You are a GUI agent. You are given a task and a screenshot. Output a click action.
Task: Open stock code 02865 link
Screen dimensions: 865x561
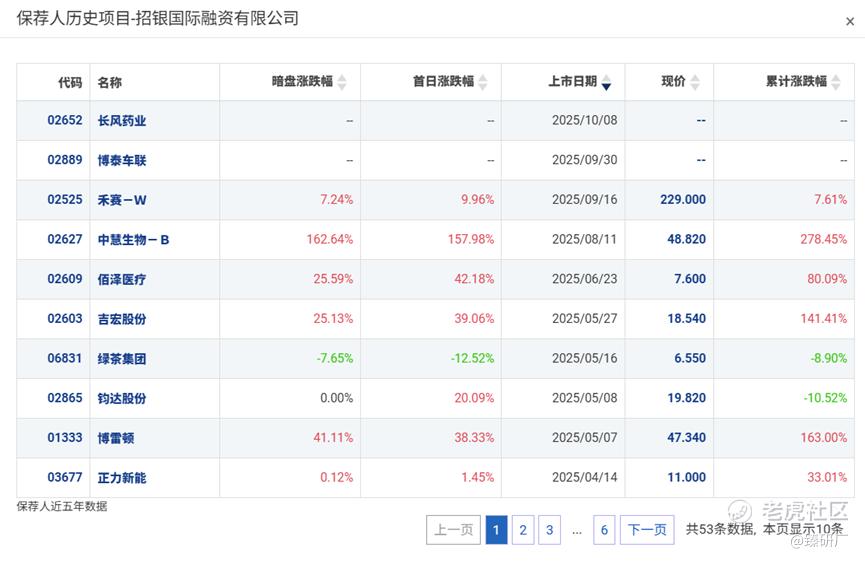point(65,398)
